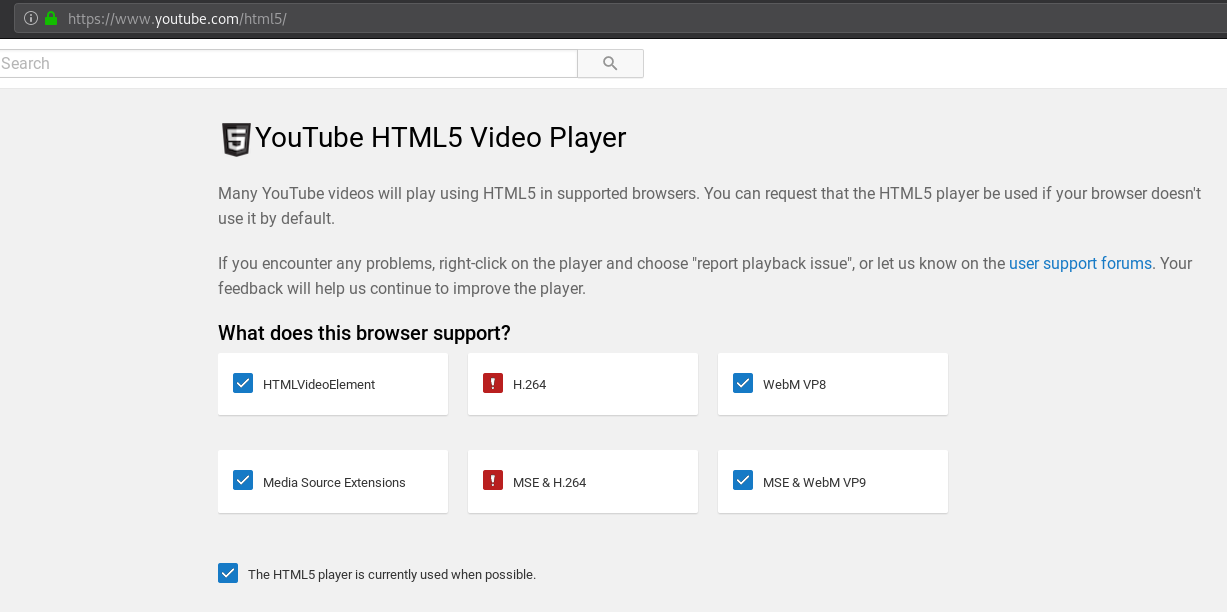Viewport: 1227px width, 612px height.
Task: Open the user support forums link
Action: coord(1080,264)
